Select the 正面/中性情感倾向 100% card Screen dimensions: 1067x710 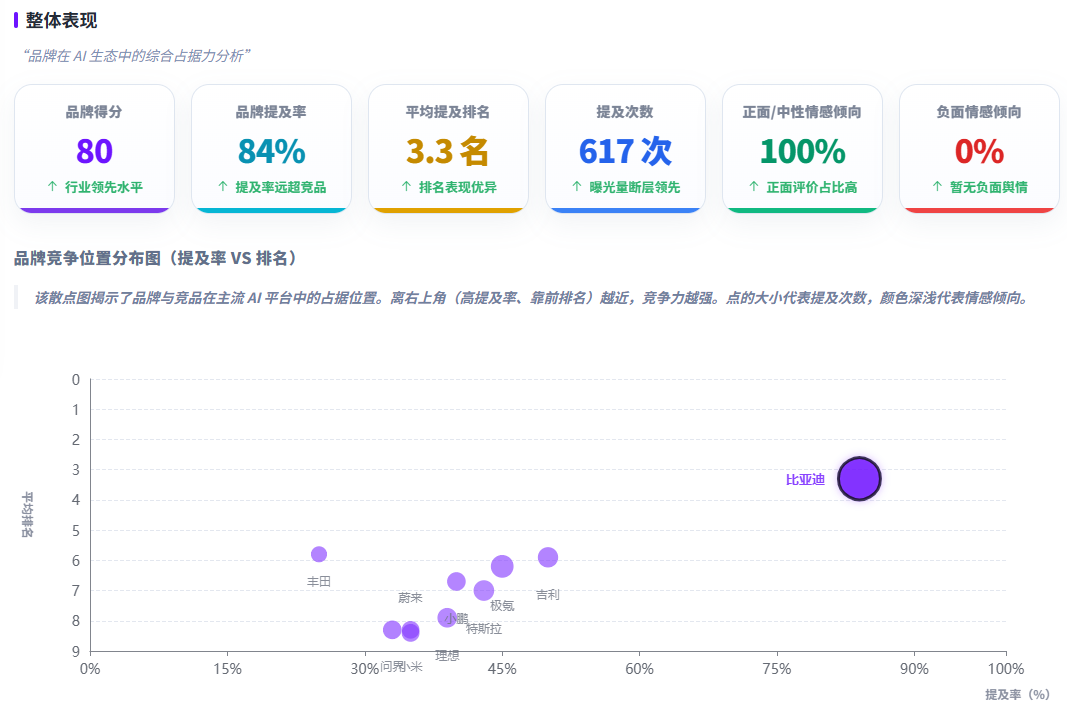[x=802, y=148]
